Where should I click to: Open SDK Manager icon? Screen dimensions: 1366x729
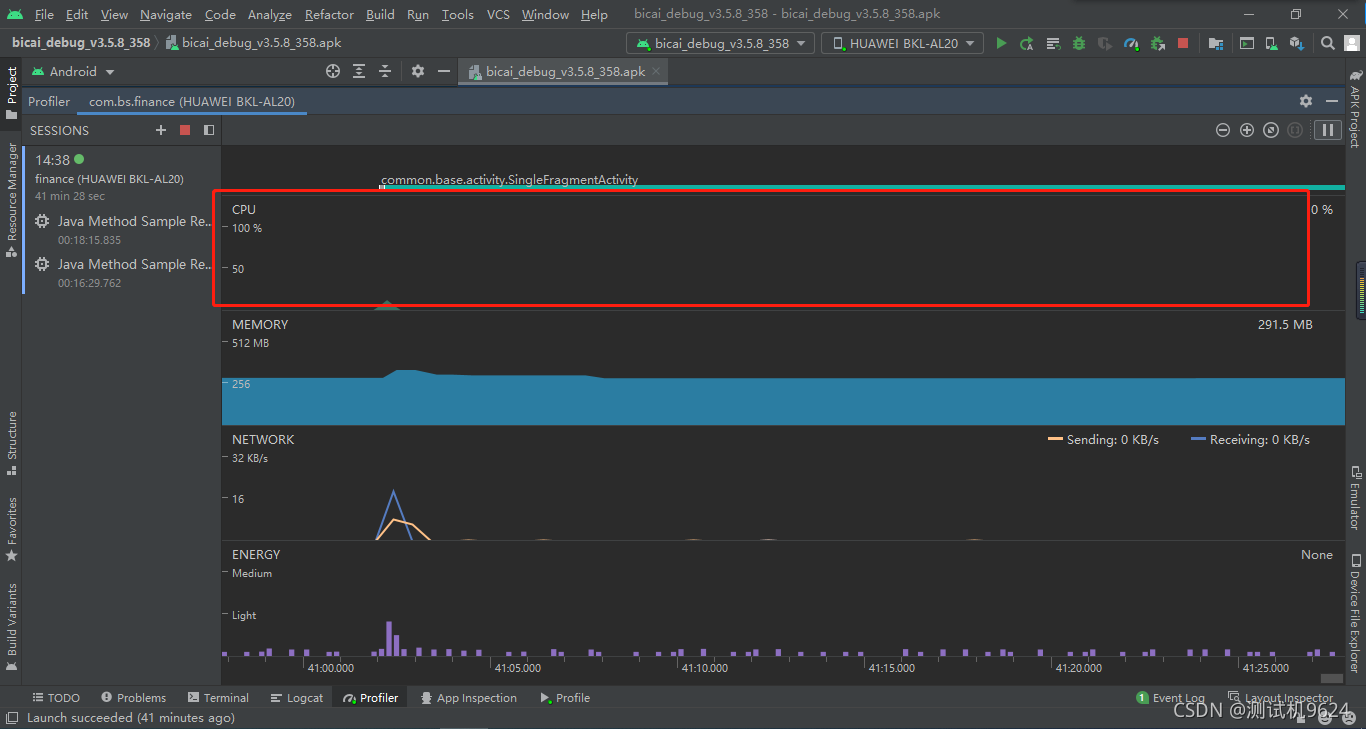(1297, 43)
